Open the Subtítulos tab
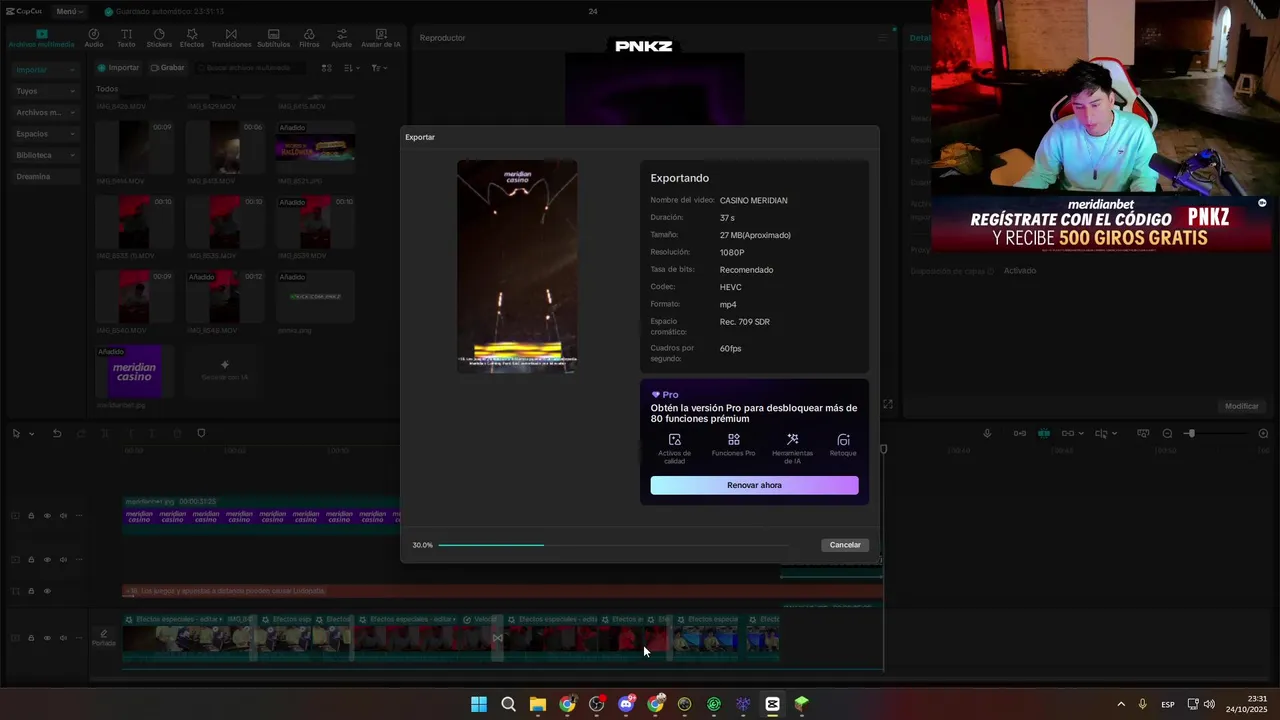Viewport: 1280px width, 720px height. 273,38
